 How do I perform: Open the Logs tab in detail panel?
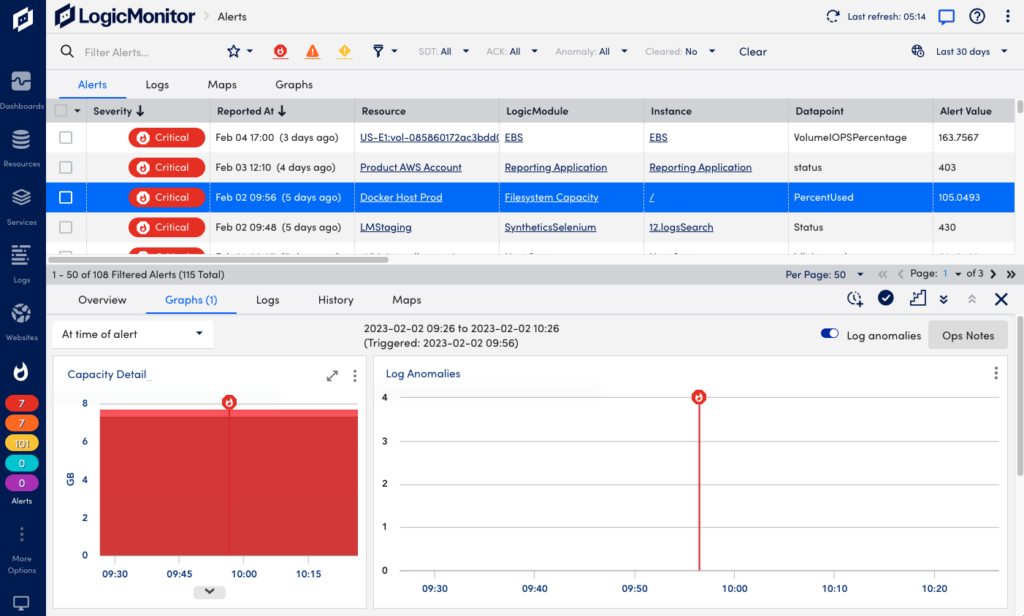(268, 300)
